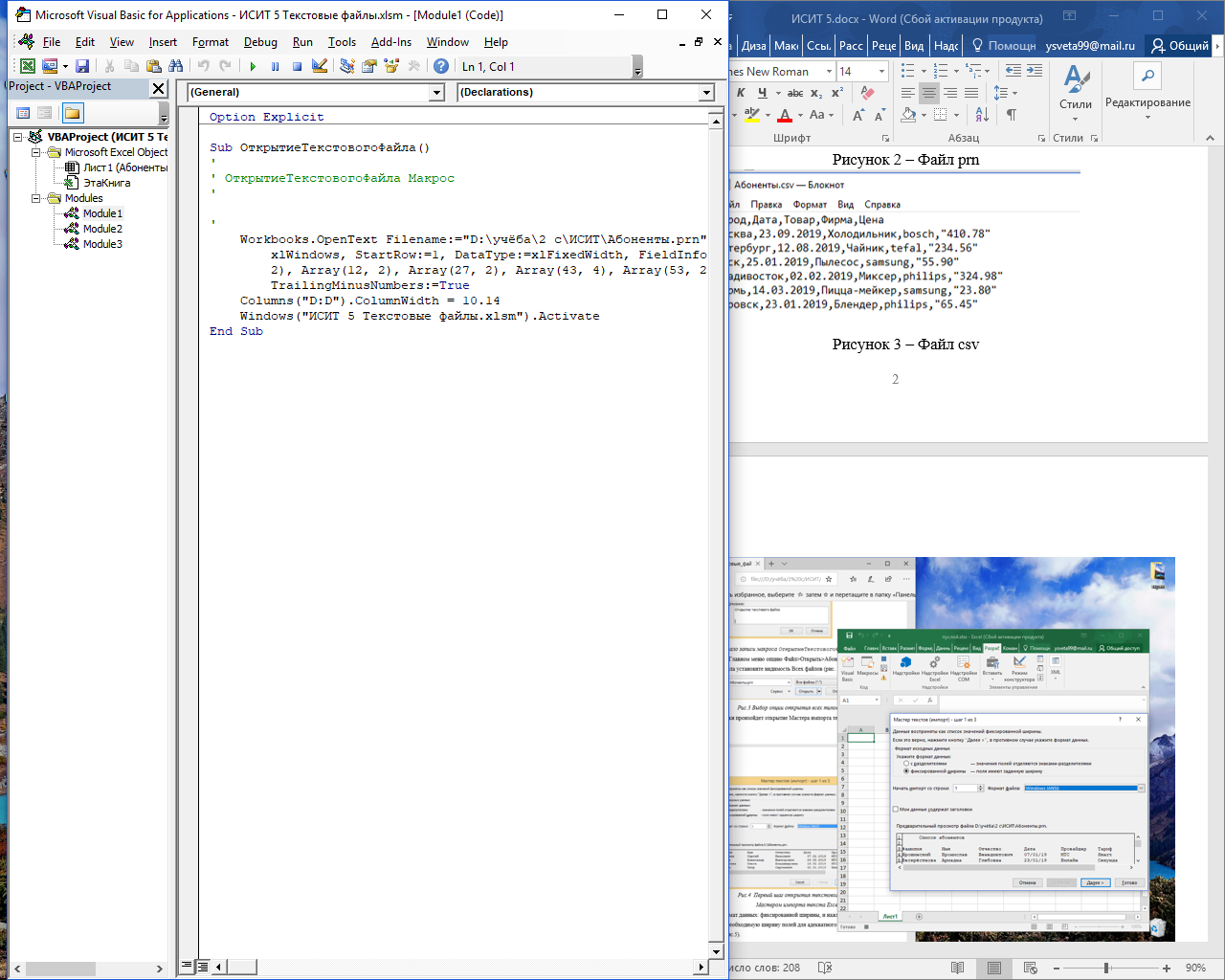Click the Find binoculars icon
The image size is (1225, 980).
pyautogui.click(x=175, y=66)
